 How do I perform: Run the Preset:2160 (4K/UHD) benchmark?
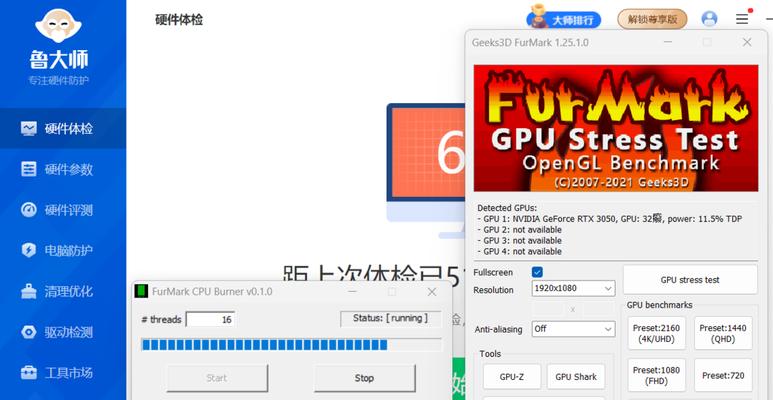[x=656, y=333]
